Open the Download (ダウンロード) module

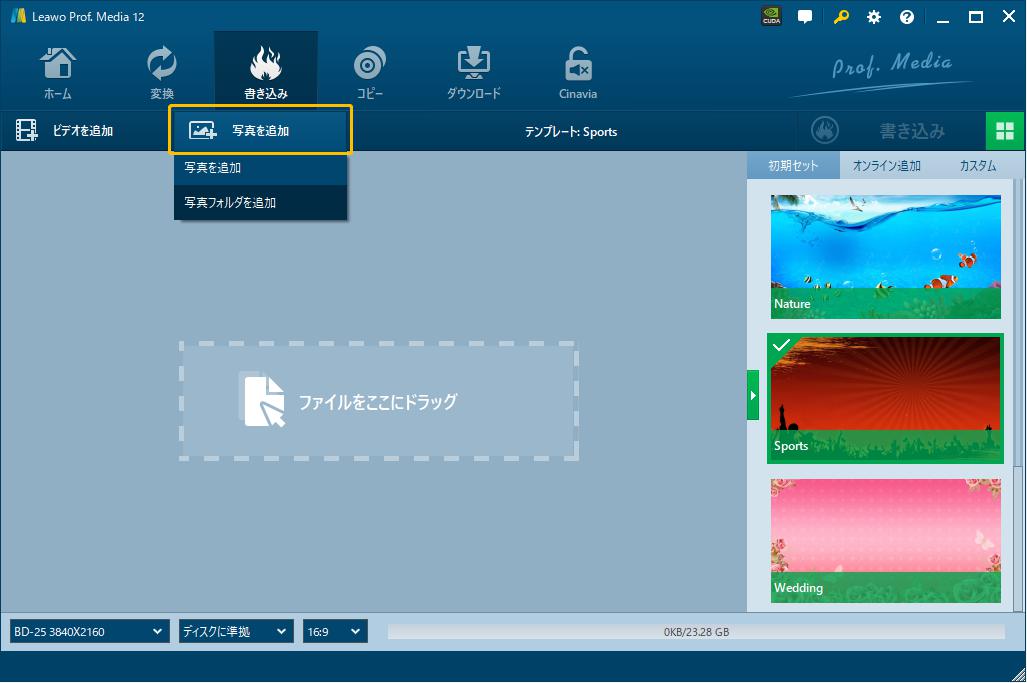pos(473,73)
